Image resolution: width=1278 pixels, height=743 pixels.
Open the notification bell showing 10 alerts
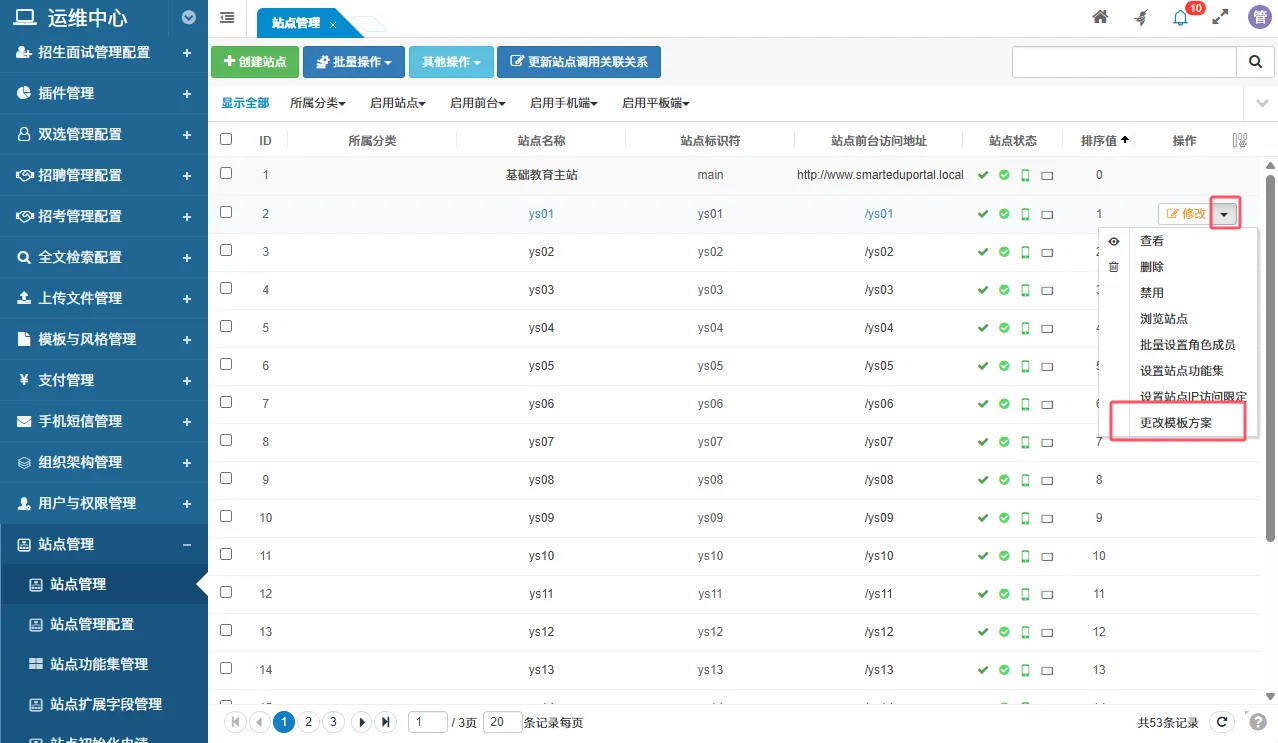[1180, 17]
